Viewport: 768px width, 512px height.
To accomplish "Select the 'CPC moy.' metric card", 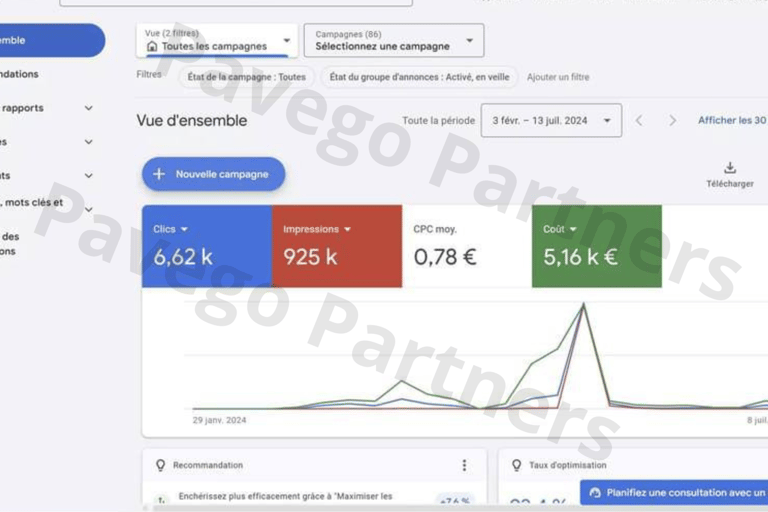I will pos(467,246).
